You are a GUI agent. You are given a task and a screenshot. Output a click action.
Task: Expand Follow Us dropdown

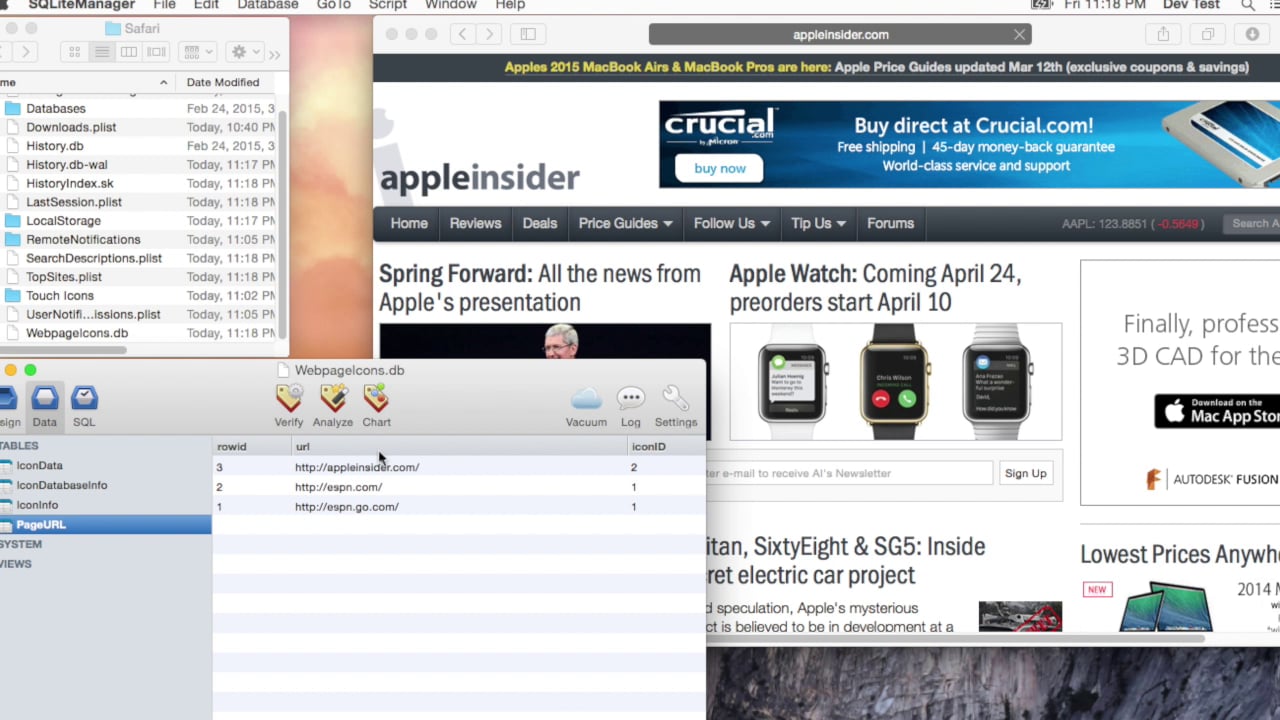(x=731, y=223)
